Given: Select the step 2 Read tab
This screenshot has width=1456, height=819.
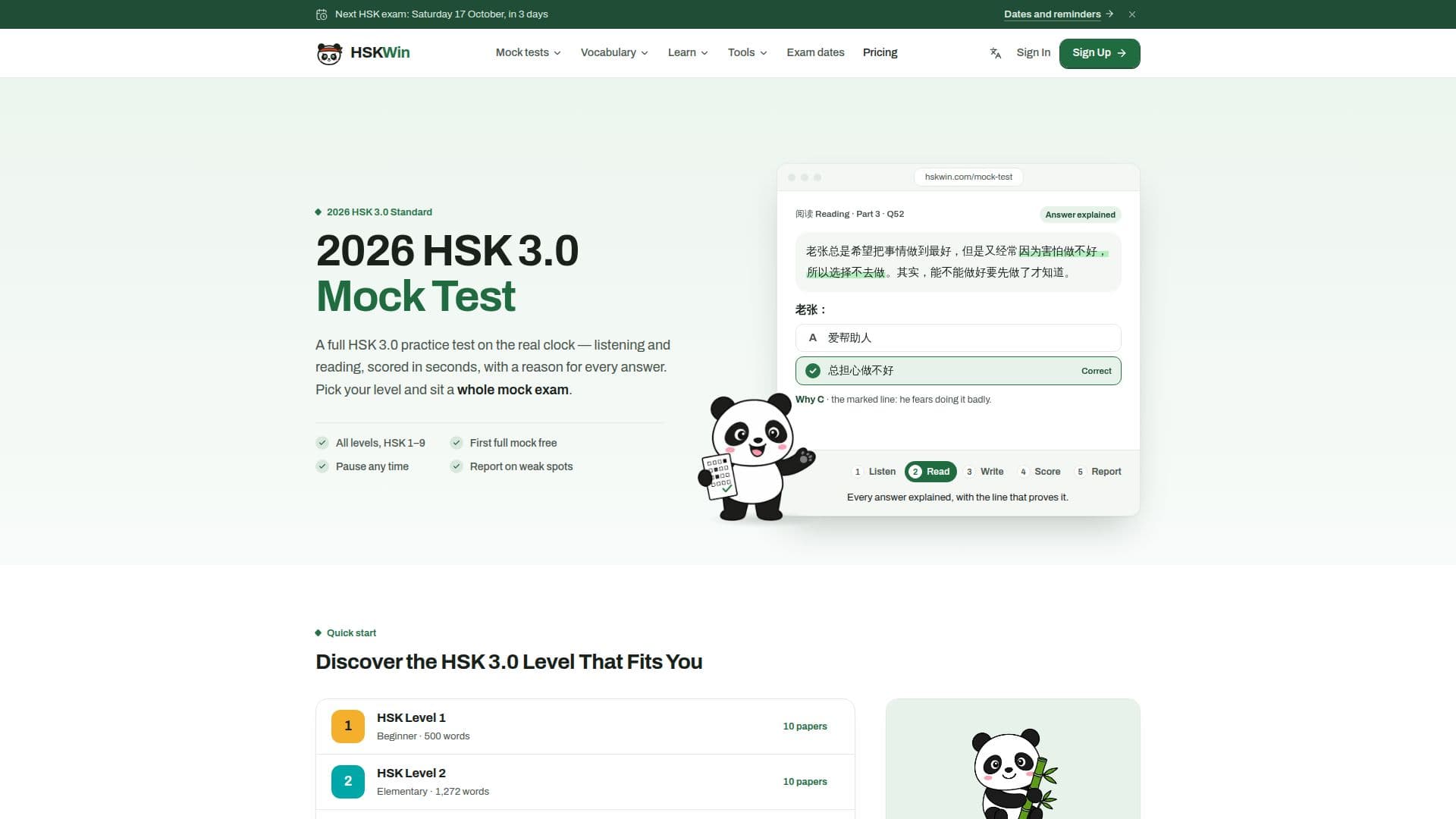Looking at the screenshot, I should pos(930,472).
